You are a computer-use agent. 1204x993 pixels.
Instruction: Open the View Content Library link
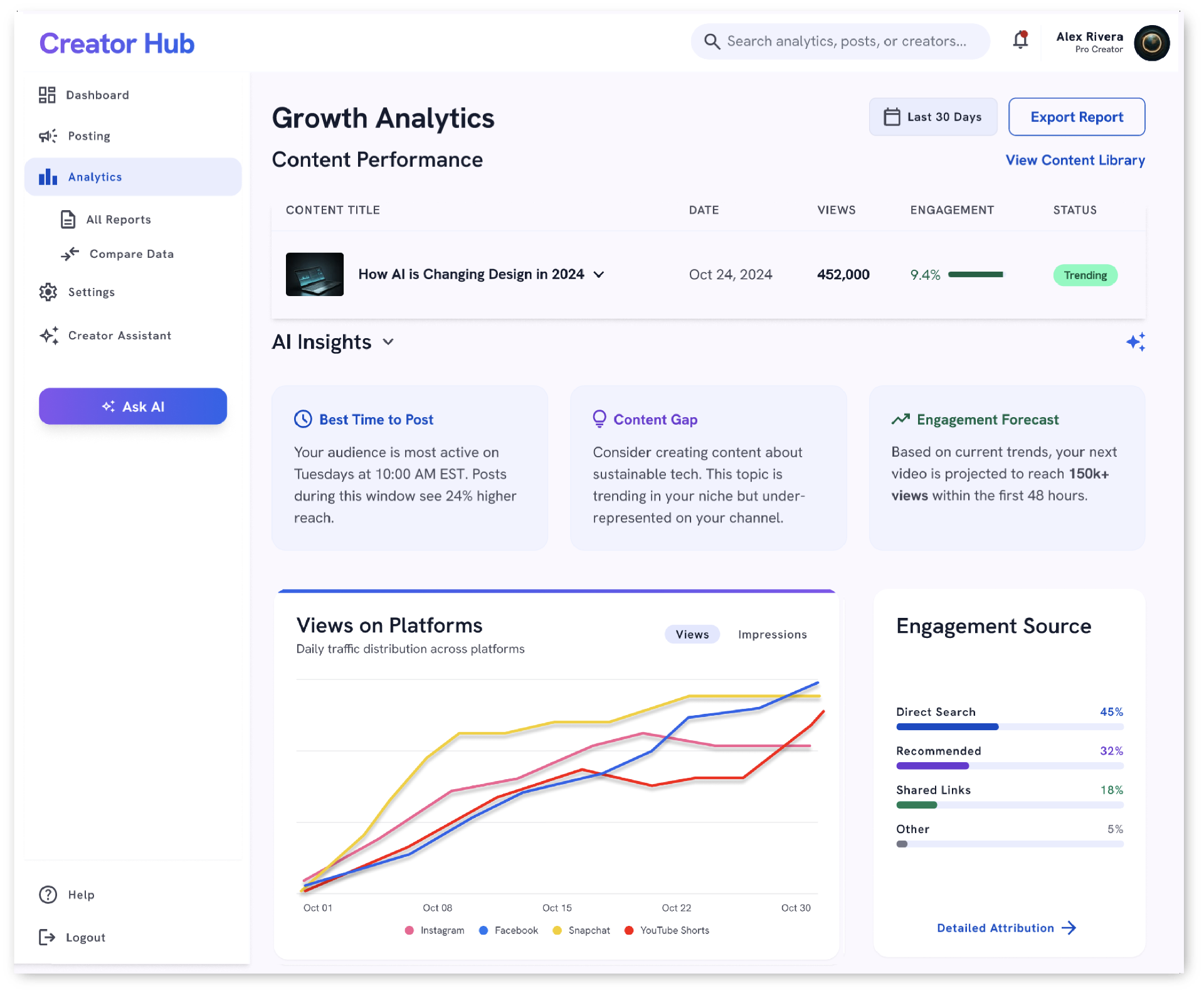point(1075,160)
